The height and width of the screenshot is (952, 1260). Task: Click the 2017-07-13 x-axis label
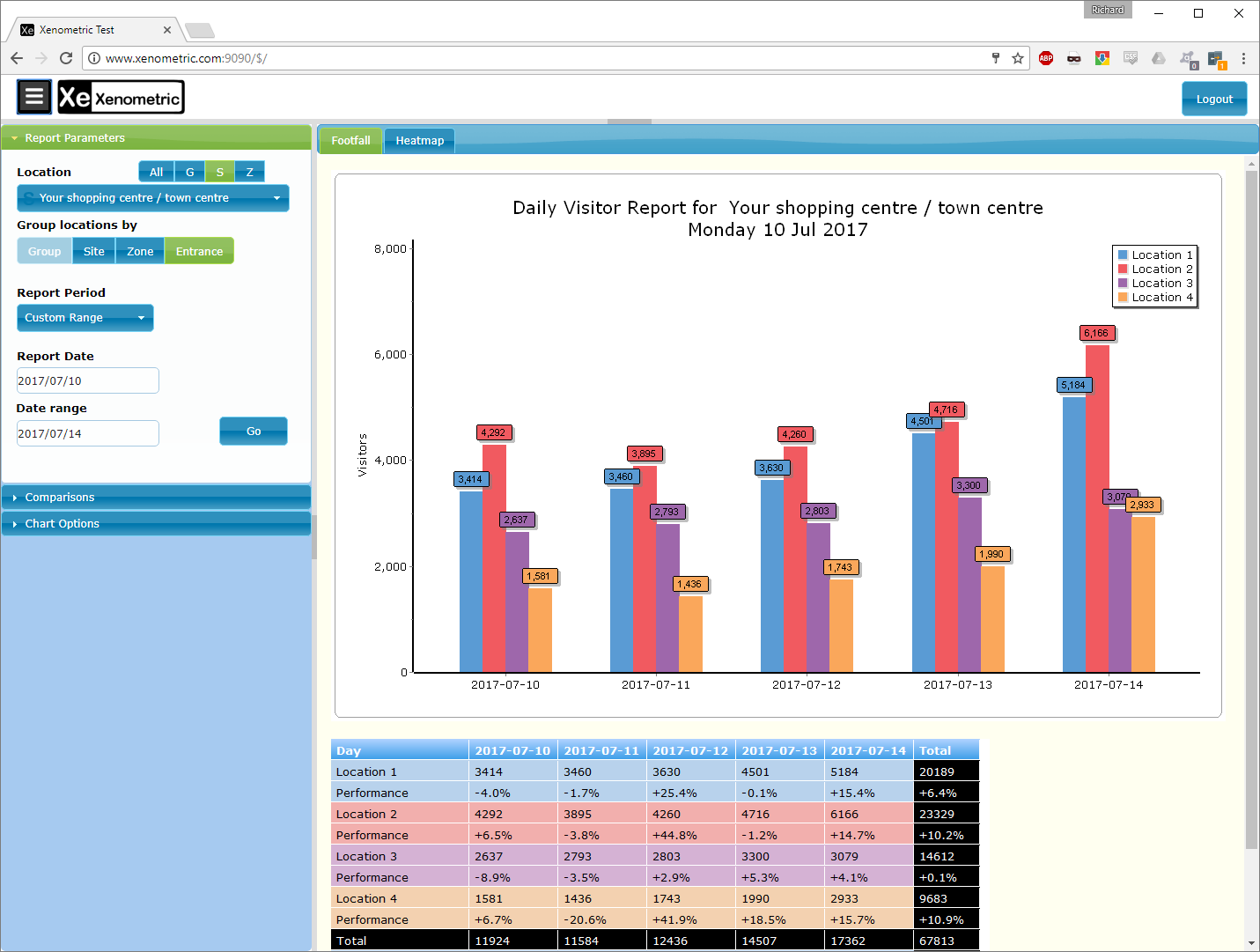click(958, 684)
